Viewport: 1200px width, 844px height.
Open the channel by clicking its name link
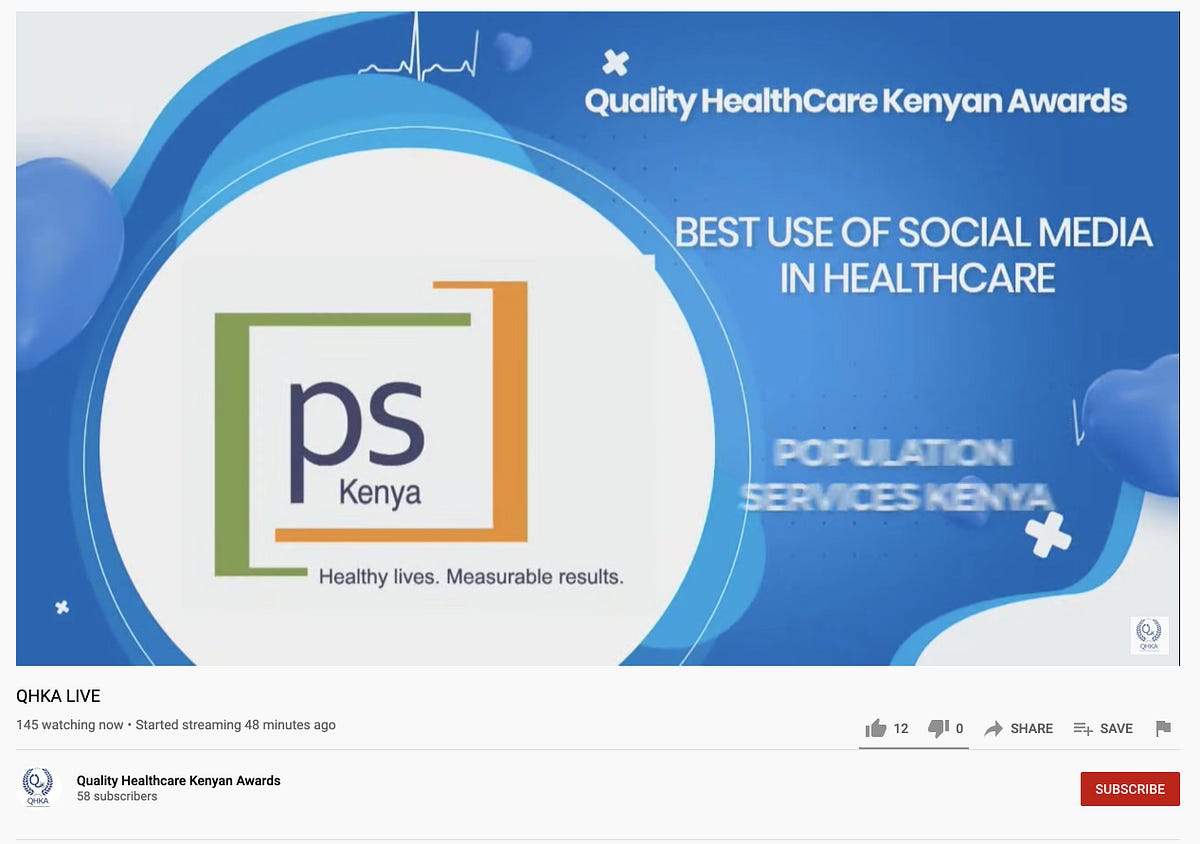pyautogui.click(x=178, y=780)
